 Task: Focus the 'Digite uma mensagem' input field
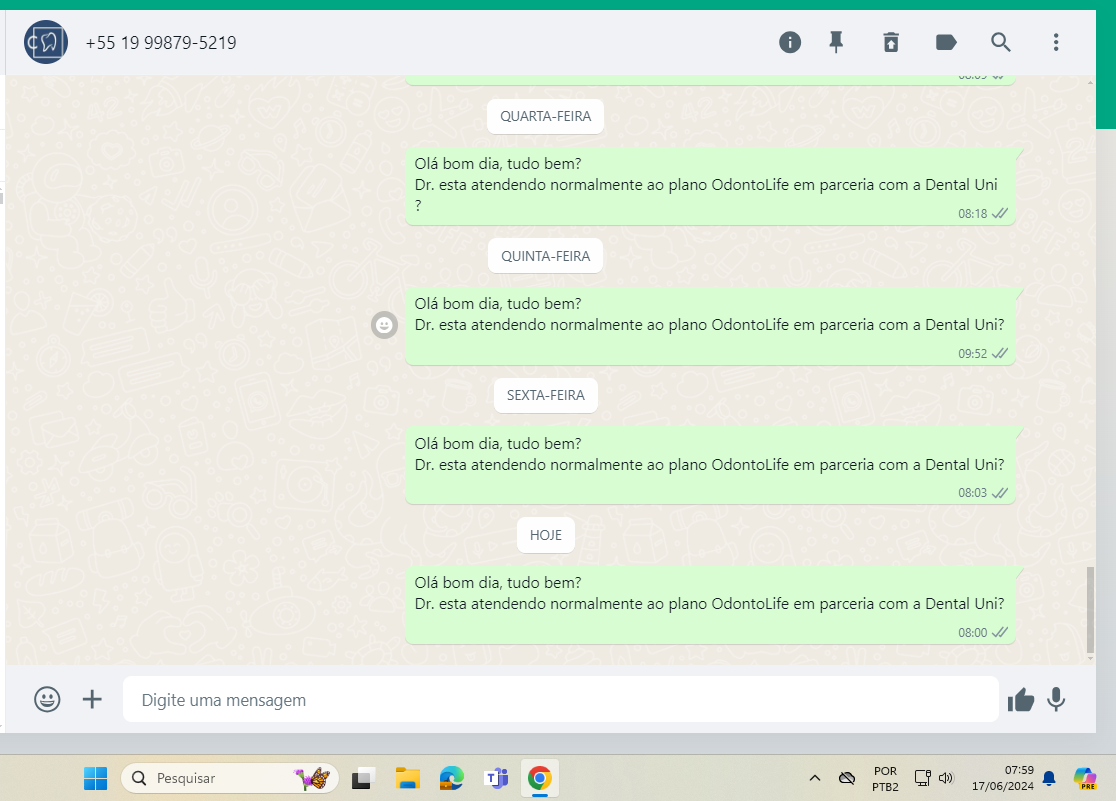tap(560, 699)
